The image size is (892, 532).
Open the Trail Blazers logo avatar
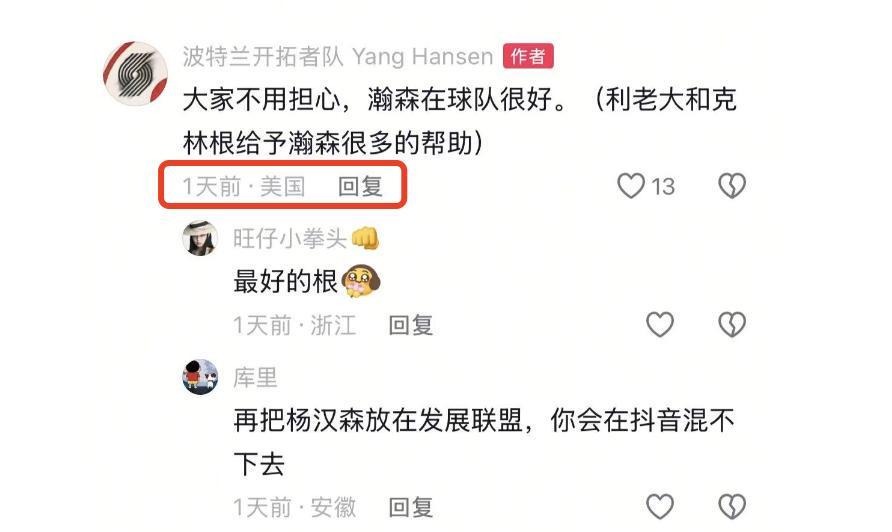pyautogui.click(x=135, y=73)
